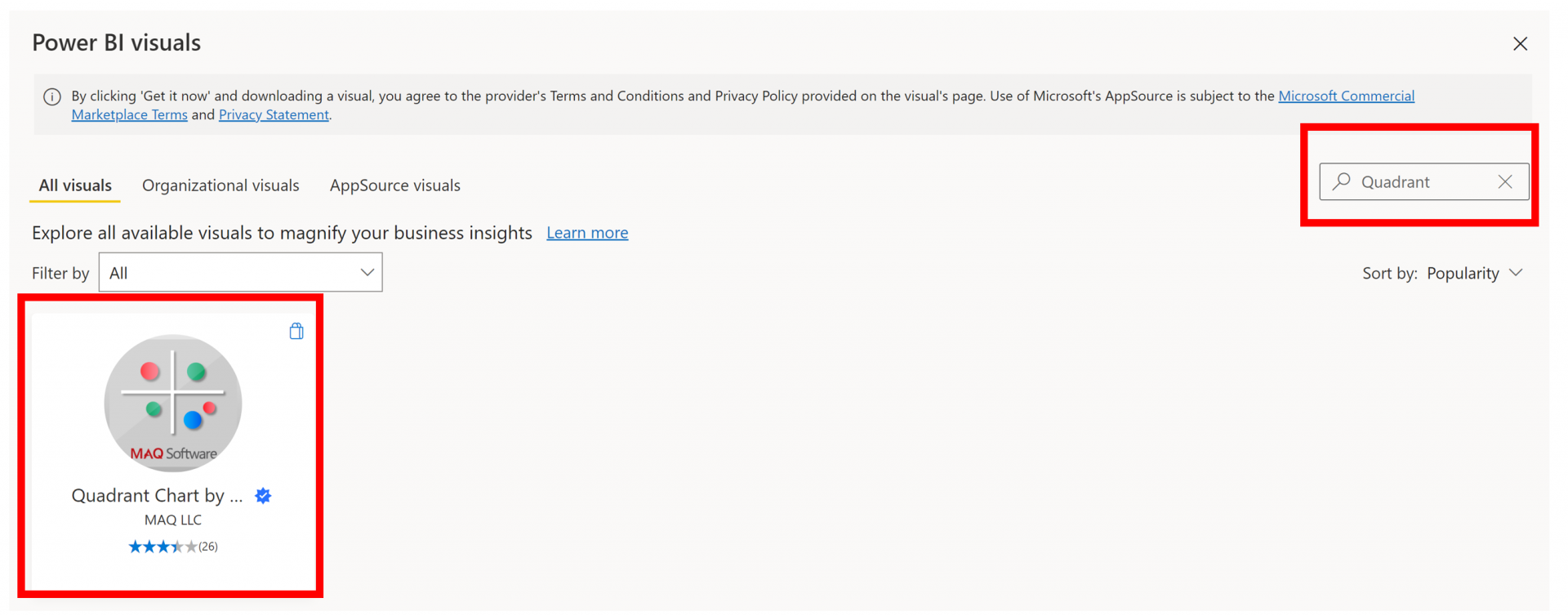Click the MAQ LLC publisher name
1568x616 pixels.
[173, 520]
